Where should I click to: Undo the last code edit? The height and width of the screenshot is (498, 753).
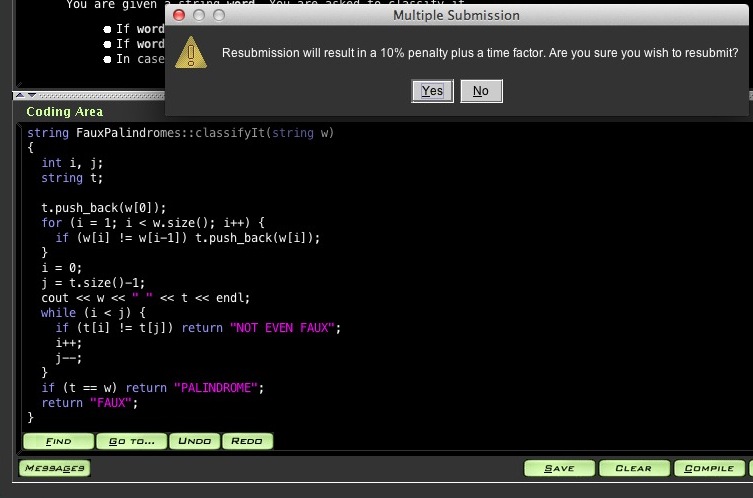click(195, 440)
